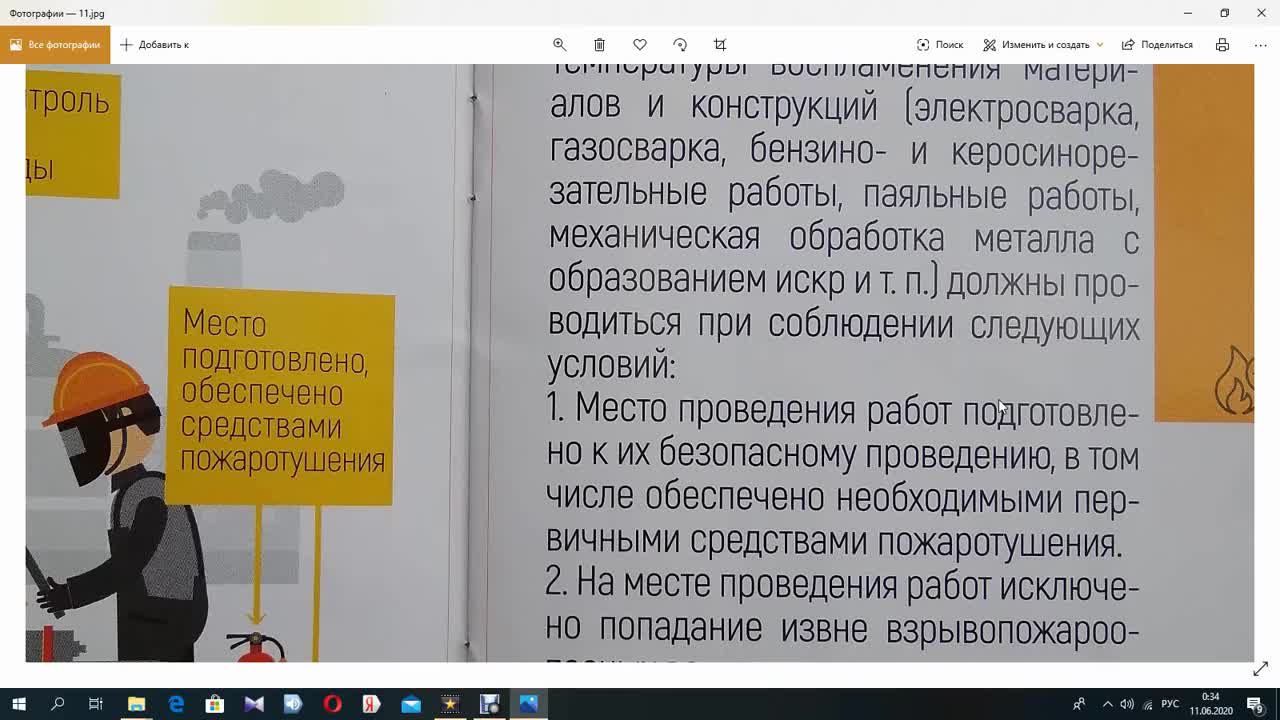Screen dimensions: 1280x720
Task: Open the crop tool
Action: coord(720,45)
